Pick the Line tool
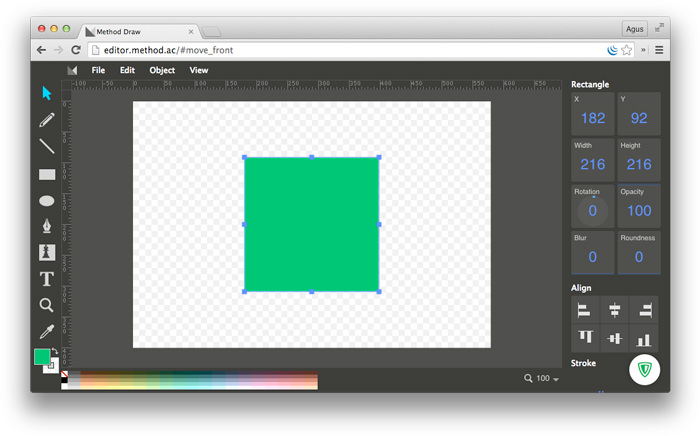Viewport: 700px width, 436px height. pos(46,147)
